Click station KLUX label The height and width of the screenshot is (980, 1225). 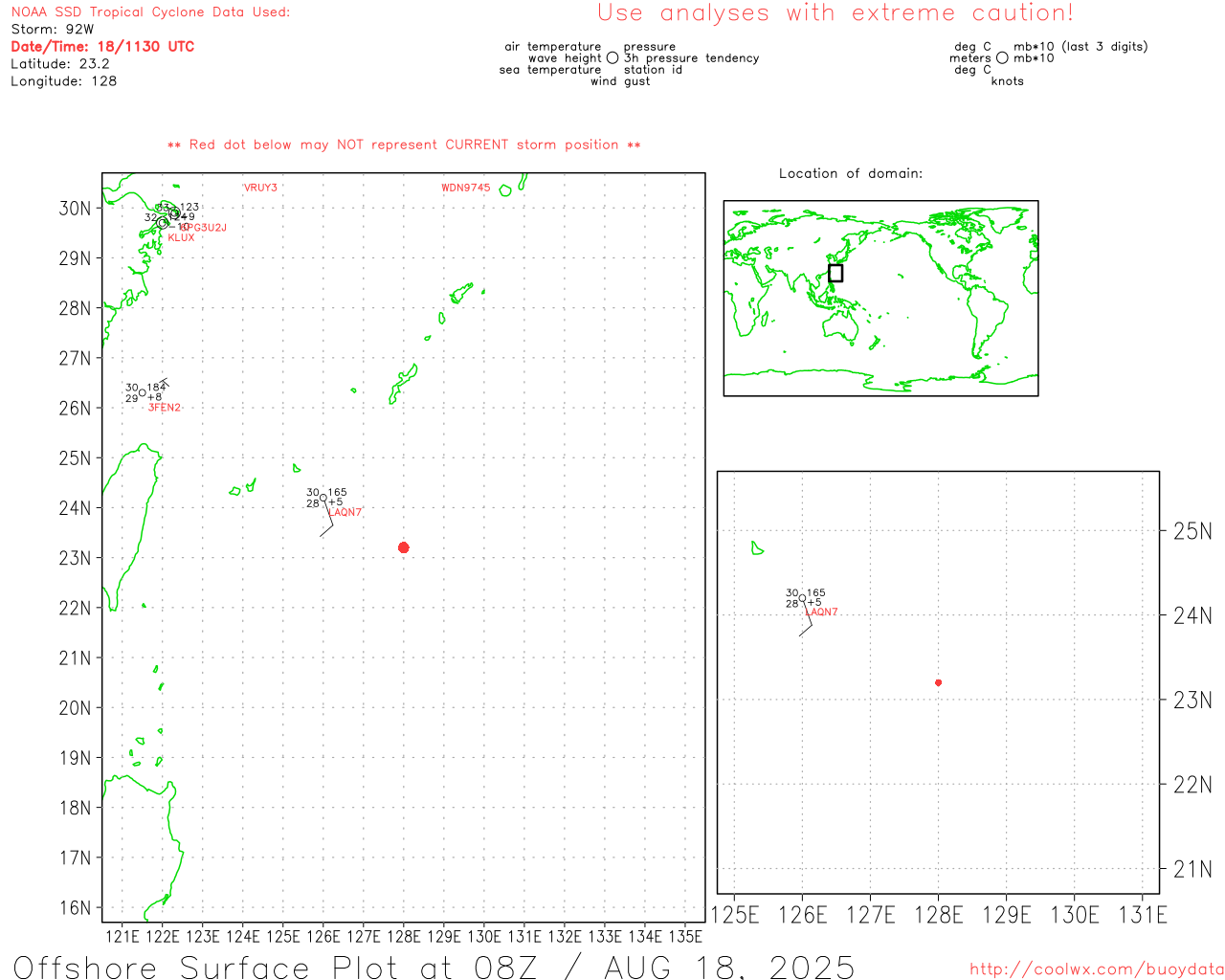click(181, 237)
